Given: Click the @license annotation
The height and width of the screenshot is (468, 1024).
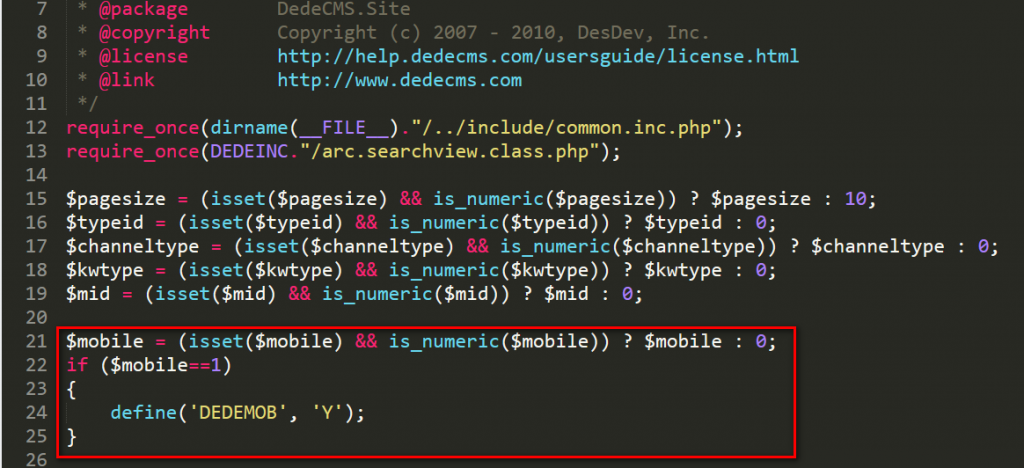Looking at the screenshot, I should pos(144,57).
